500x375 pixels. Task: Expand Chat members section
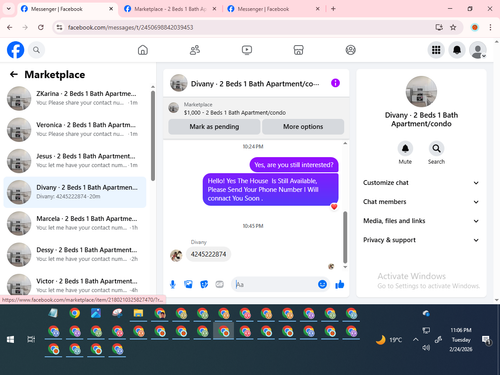coord(421,202)
